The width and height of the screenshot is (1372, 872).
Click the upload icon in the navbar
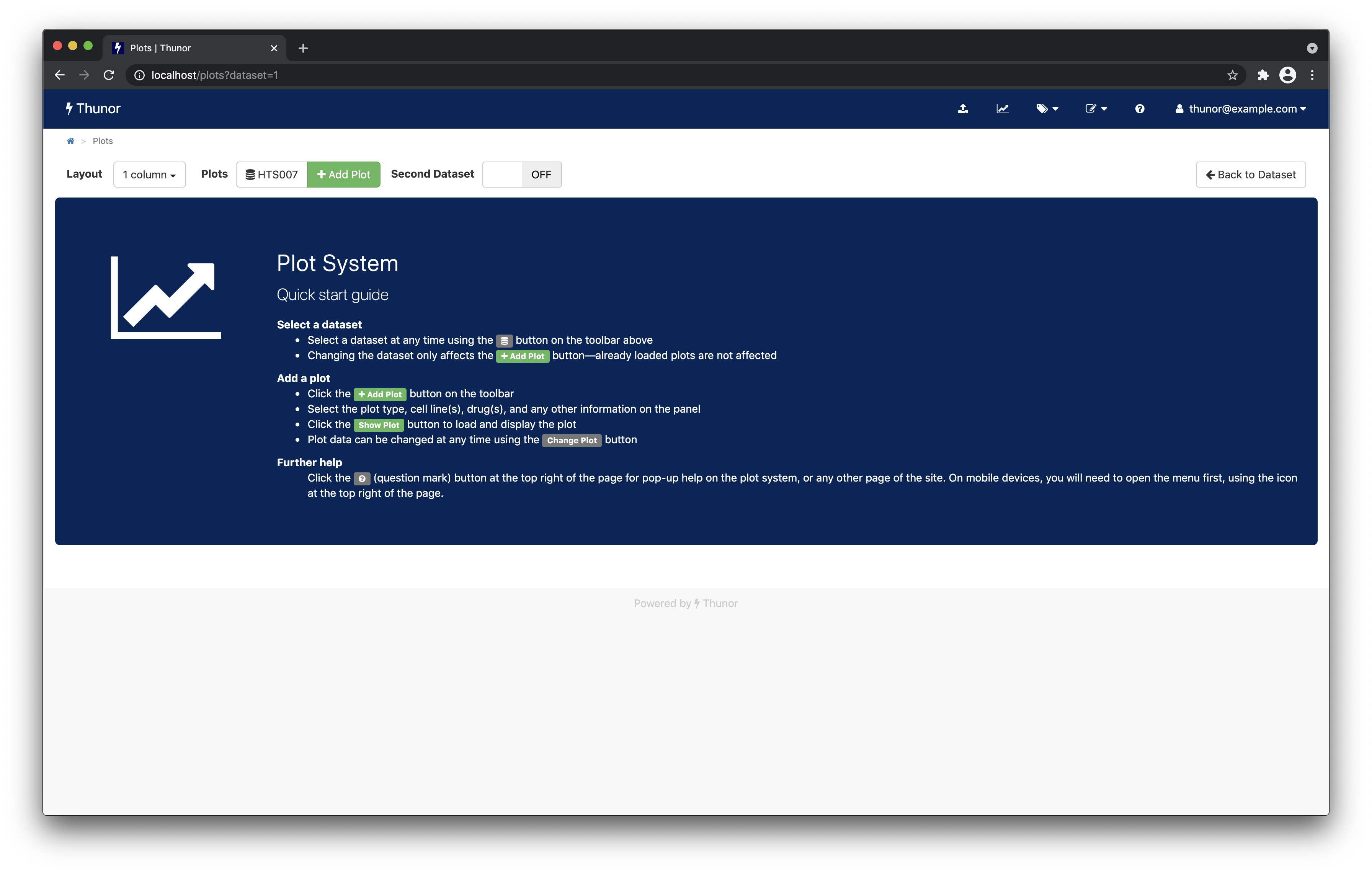(x=964, y=108)
